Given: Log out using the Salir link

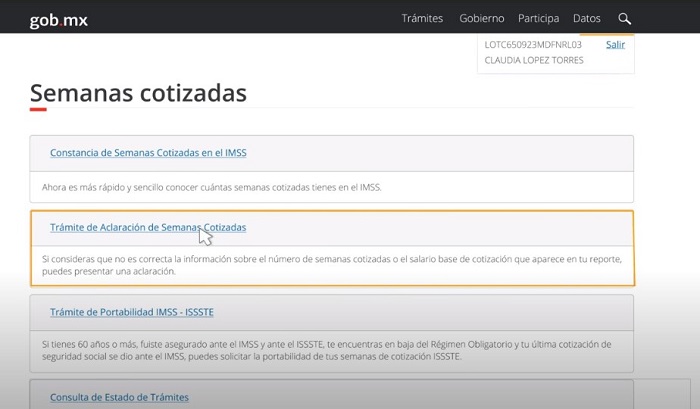Looking at the screenshot, I should [615, 45].
